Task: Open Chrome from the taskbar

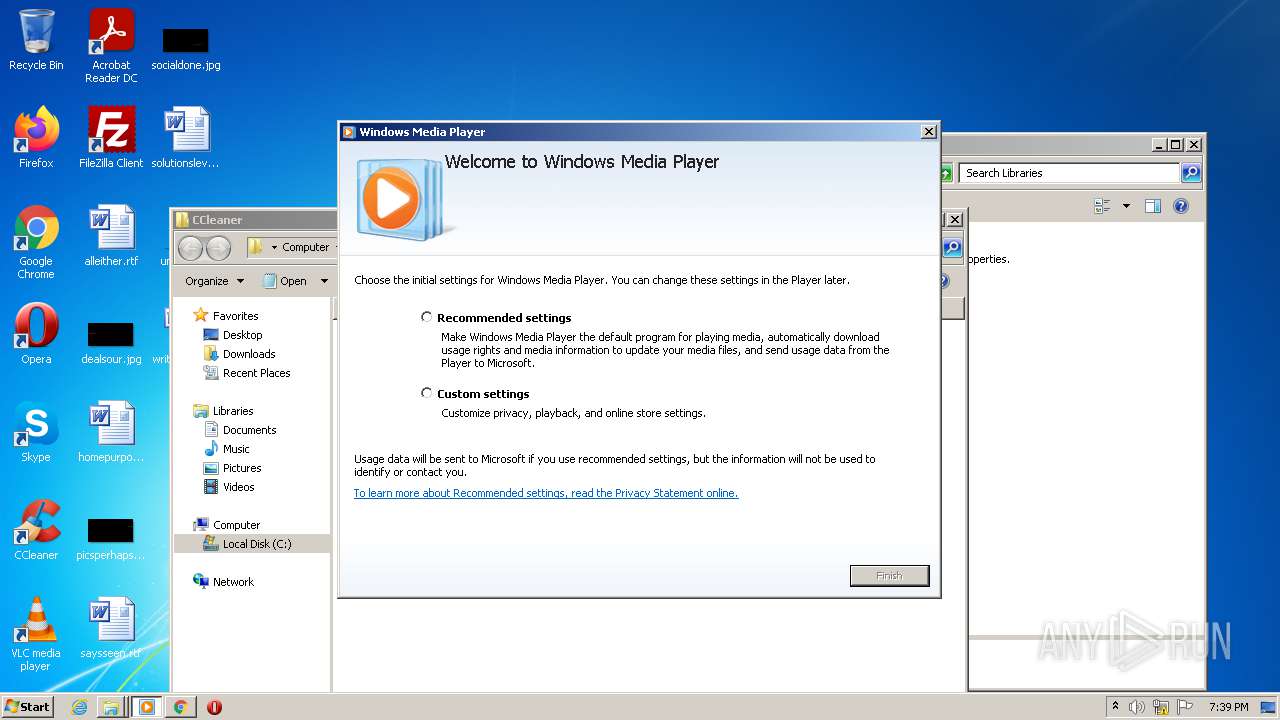Action: (x=180, y=707)
